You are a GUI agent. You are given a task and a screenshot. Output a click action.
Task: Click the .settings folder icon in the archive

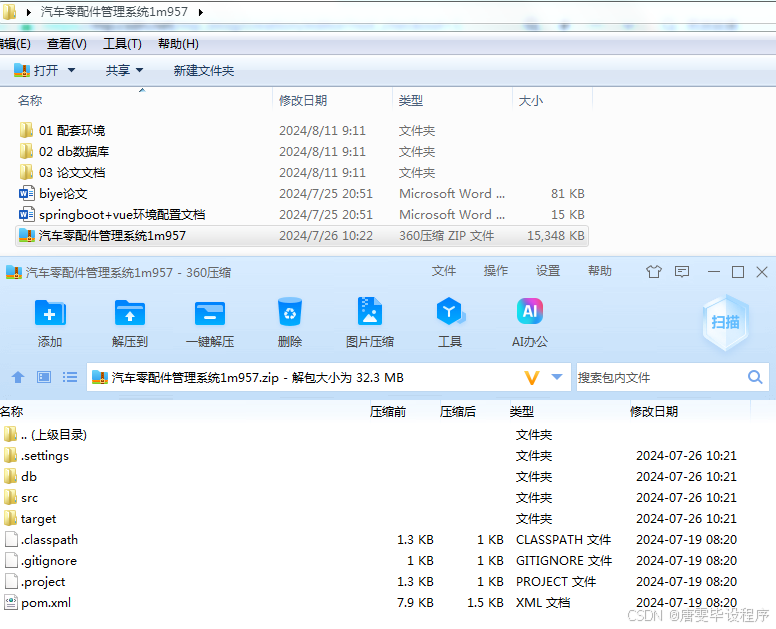[x=10, y=455]
